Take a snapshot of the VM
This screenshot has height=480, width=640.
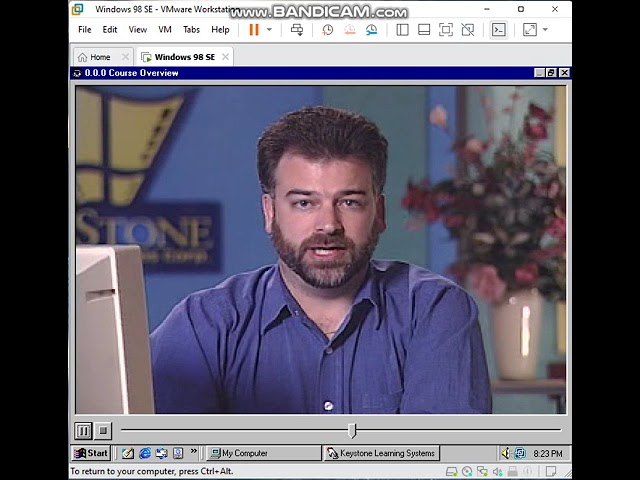point(328,30)
